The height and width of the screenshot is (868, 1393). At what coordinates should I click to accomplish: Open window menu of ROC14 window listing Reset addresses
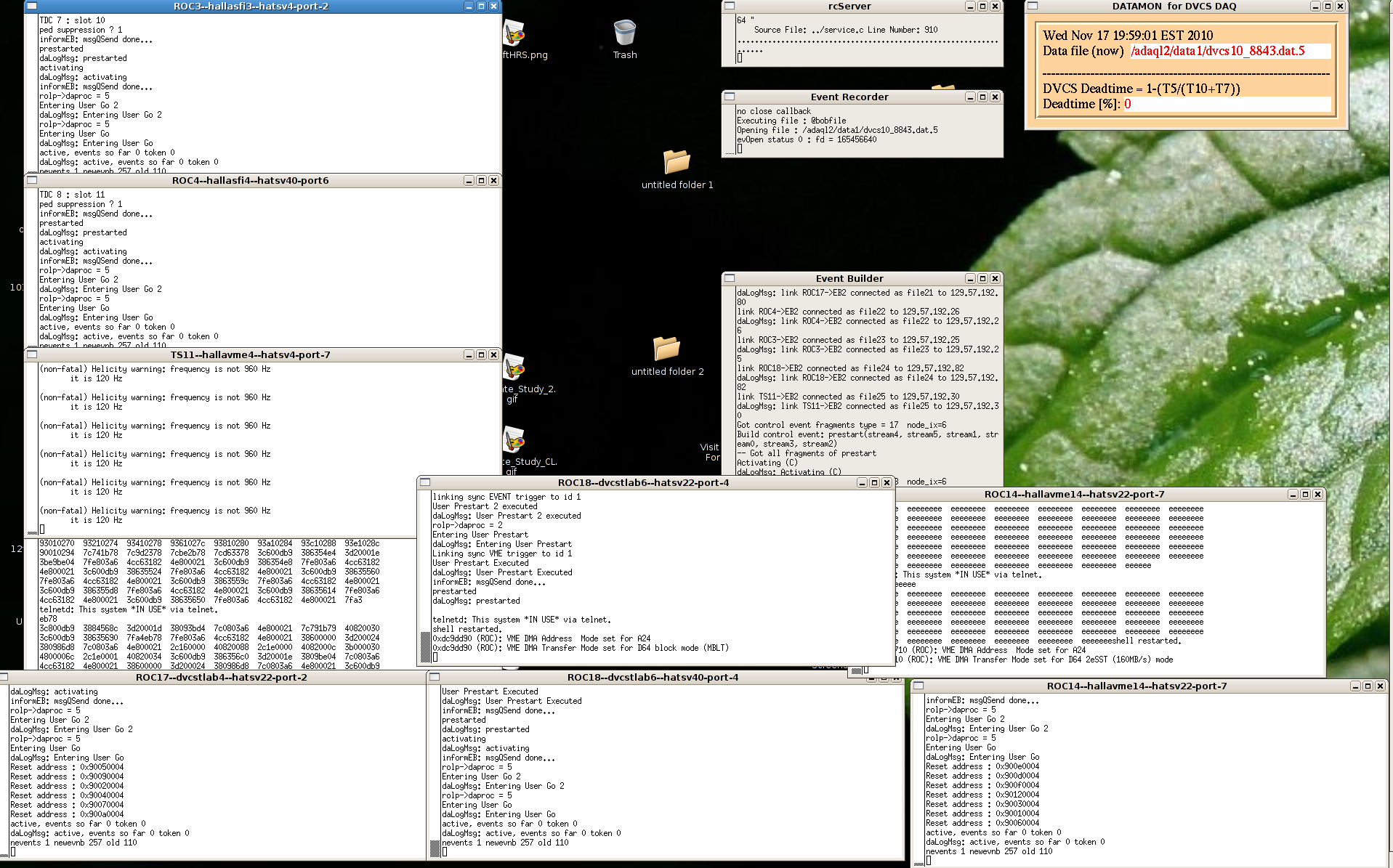pos(918,686)
